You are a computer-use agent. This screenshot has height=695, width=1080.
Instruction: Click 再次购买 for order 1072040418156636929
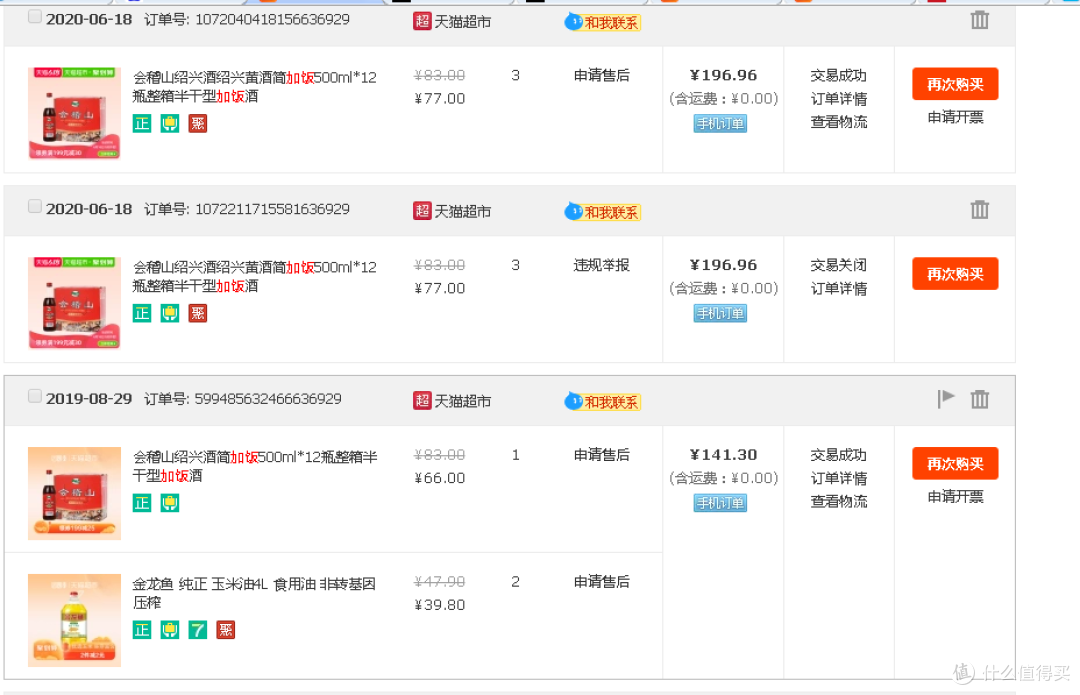[955, 84]
